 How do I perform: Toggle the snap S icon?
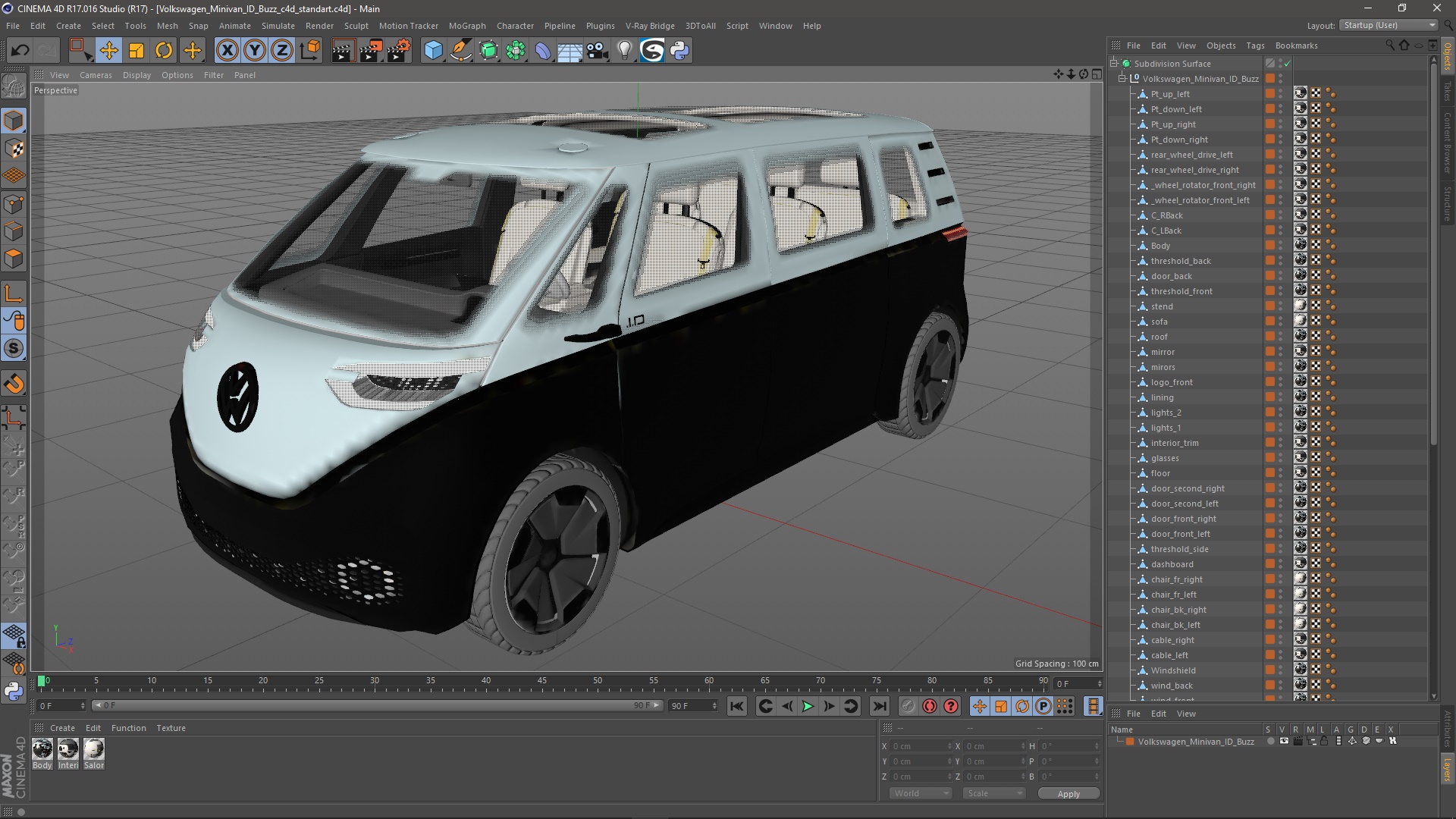(14, 349)
